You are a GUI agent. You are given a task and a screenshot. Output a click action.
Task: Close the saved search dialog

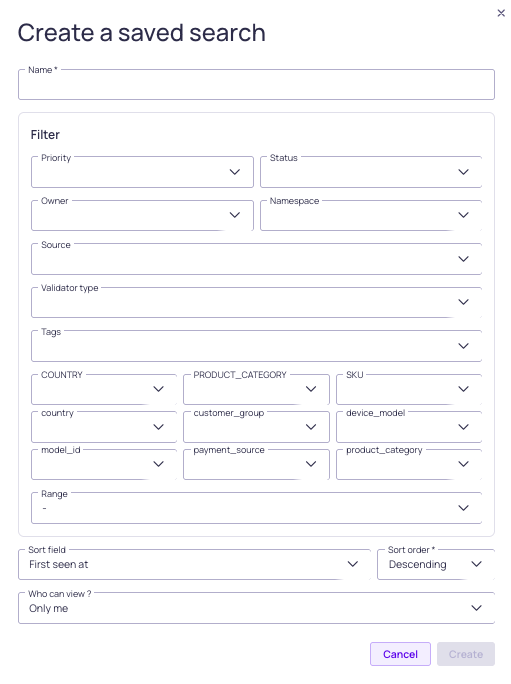pos(501,13)
